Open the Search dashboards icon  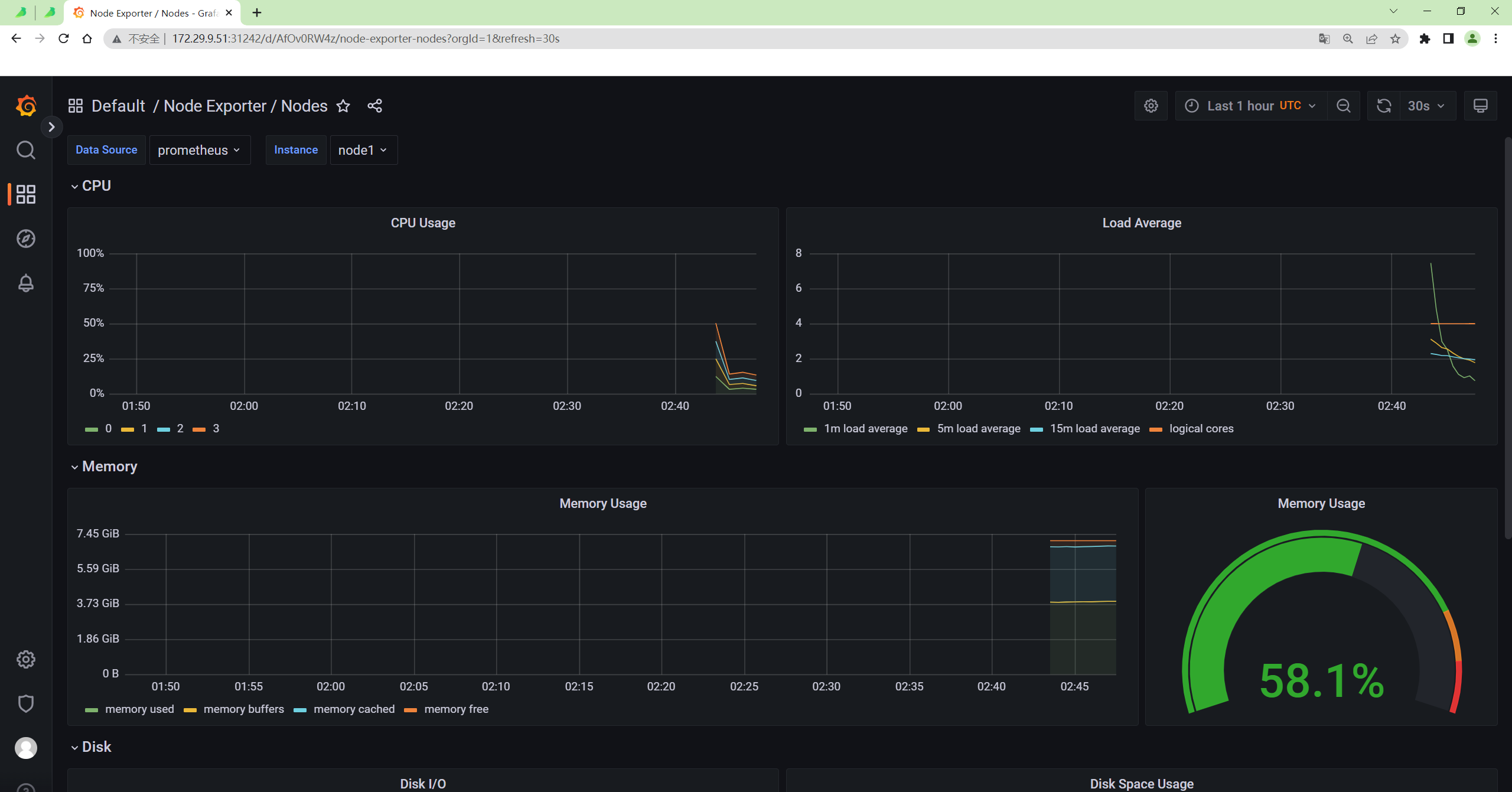[x=26, y=150]
